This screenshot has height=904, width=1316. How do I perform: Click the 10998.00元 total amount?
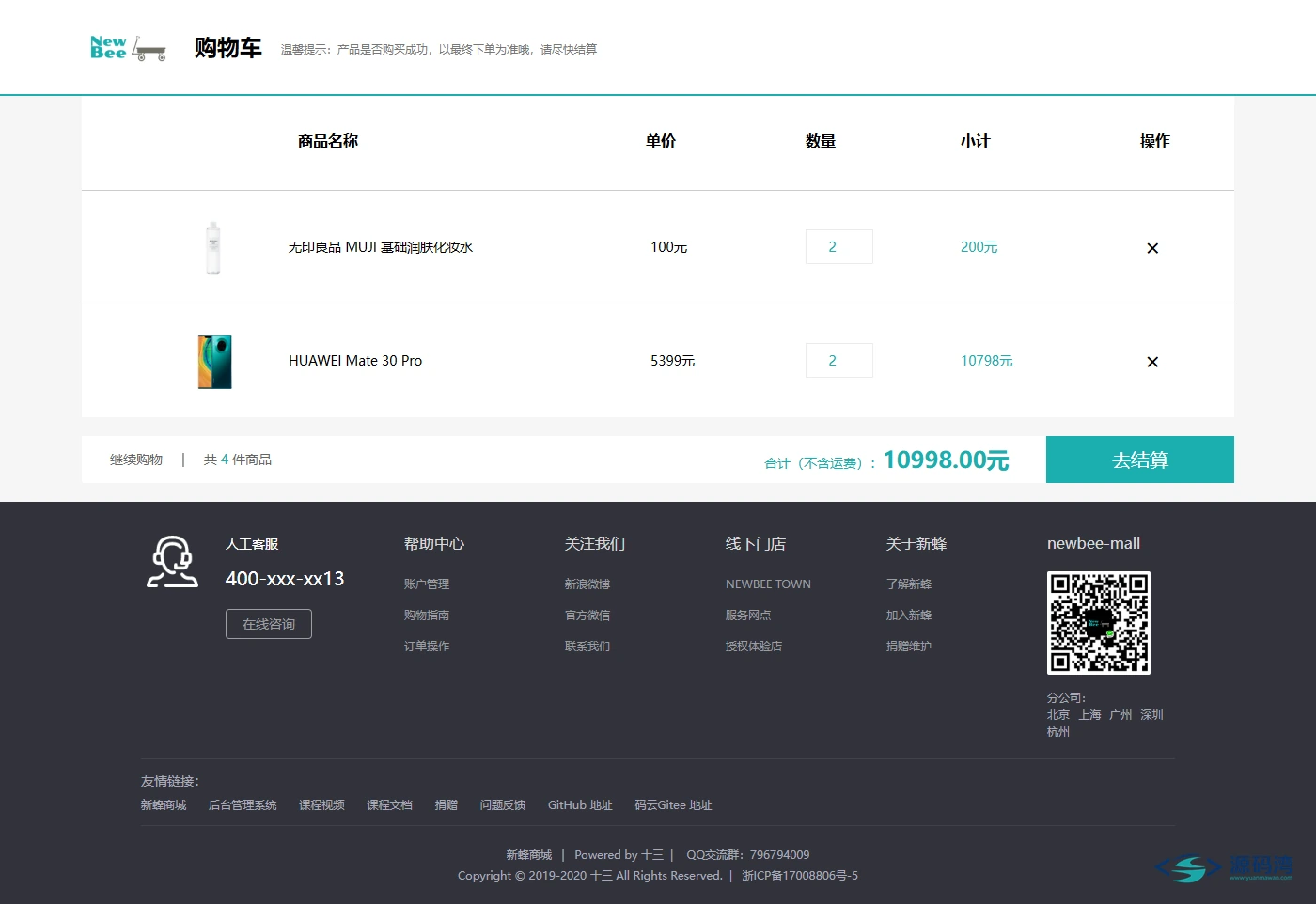tap(946, 460)
